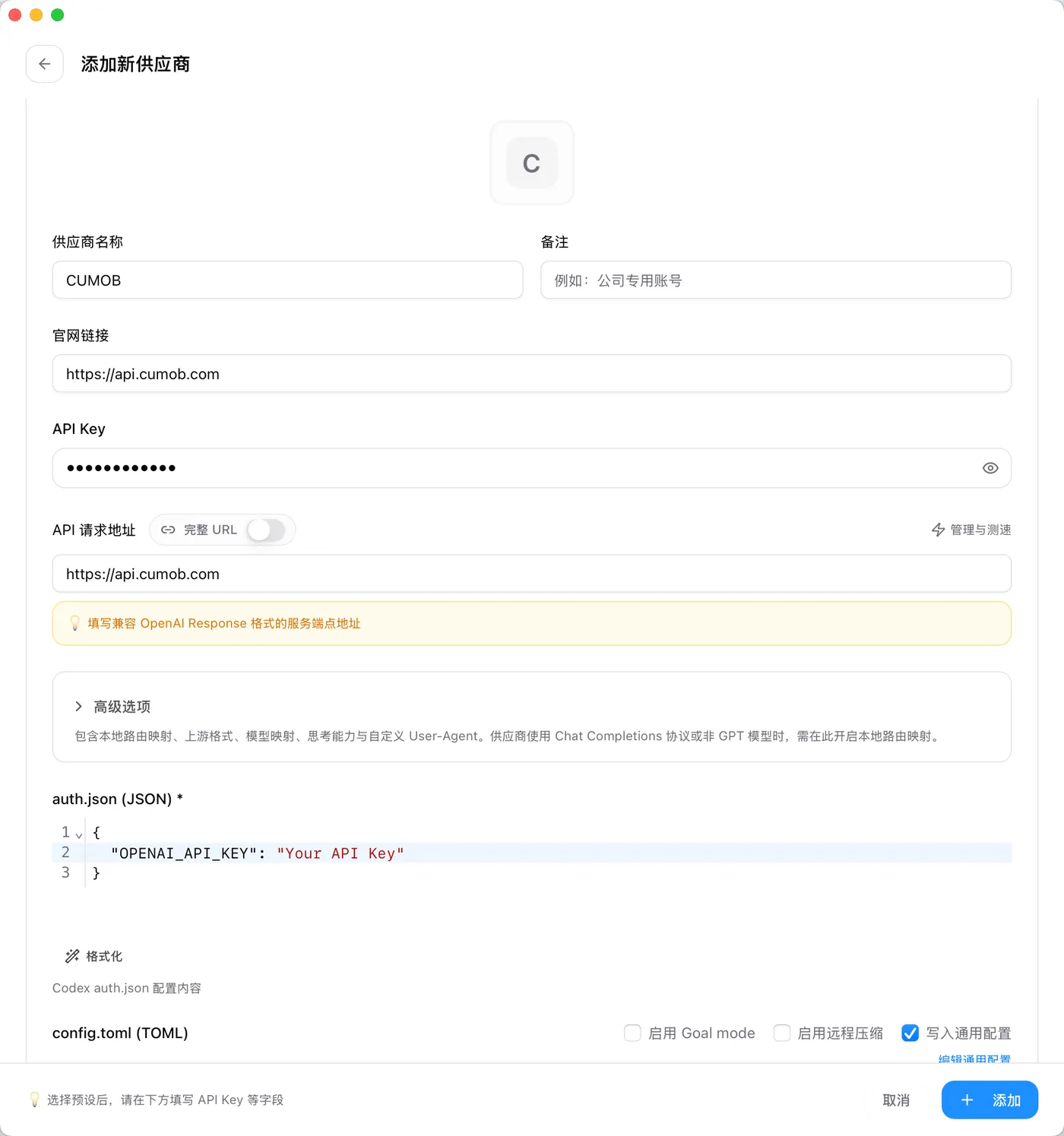
Task: Click the Codex auth.json 配置内容 caption
Action: 127,988
